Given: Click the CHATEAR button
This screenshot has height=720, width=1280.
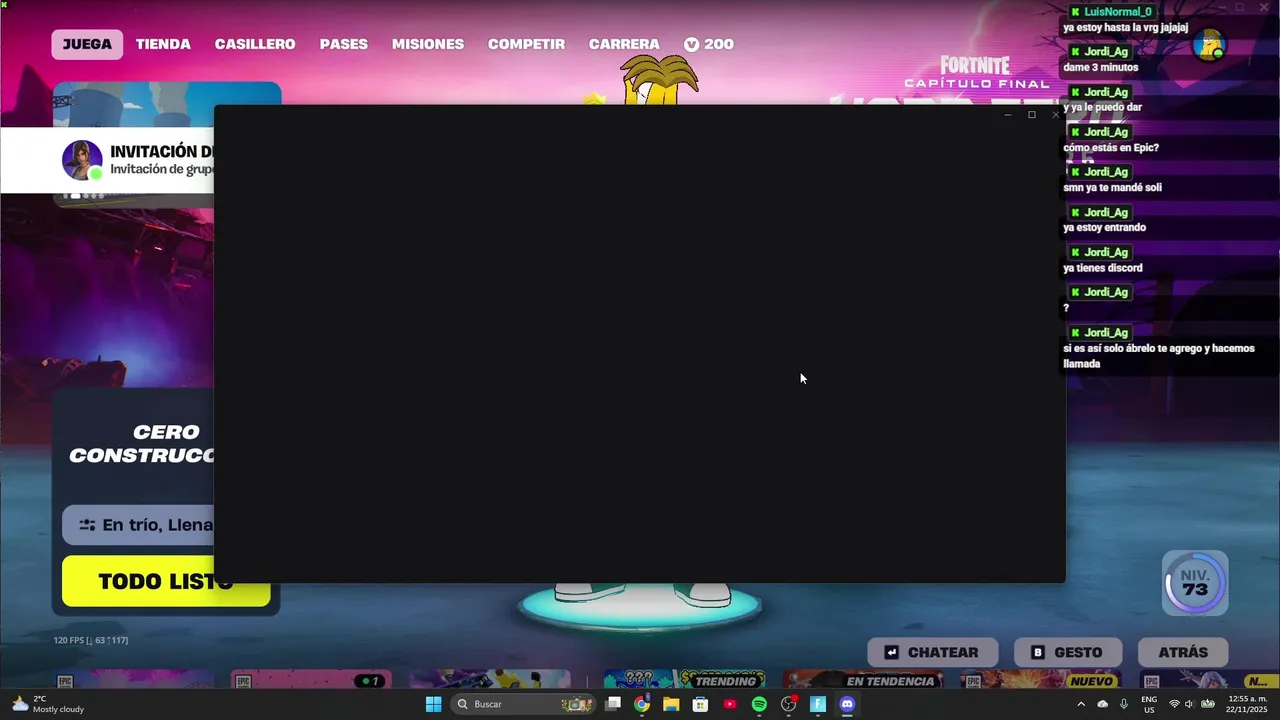Looking at the screenshot, I should (932, 652).
